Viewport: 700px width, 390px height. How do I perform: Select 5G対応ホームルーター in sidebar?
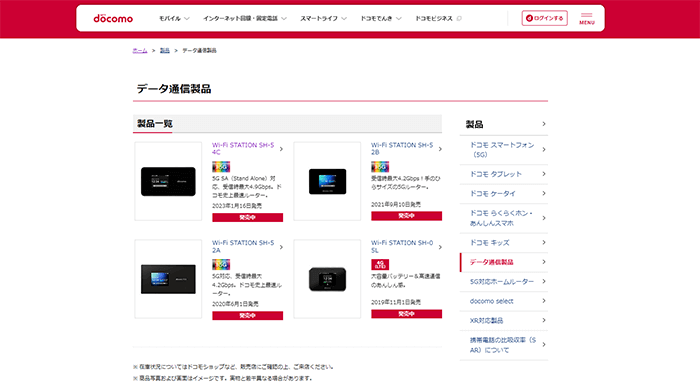tap(504, 282)
